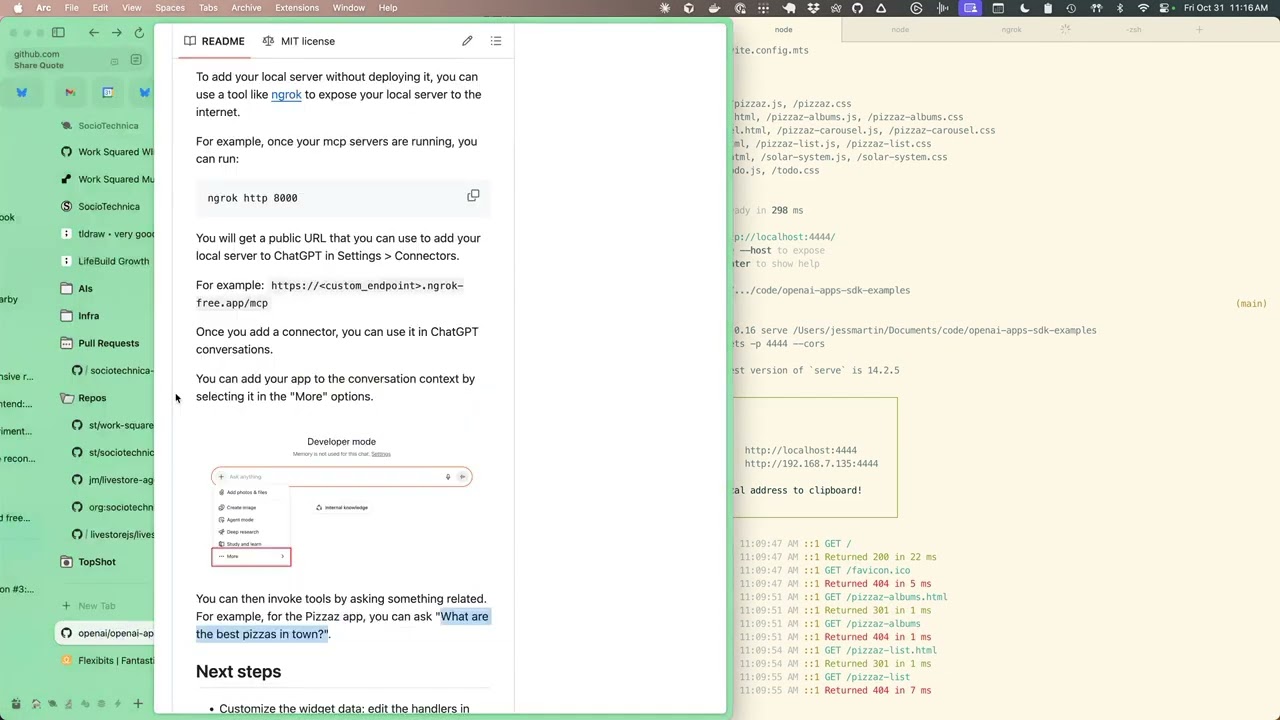Follow the ngrok hyperlink in README

coord(286,94)
